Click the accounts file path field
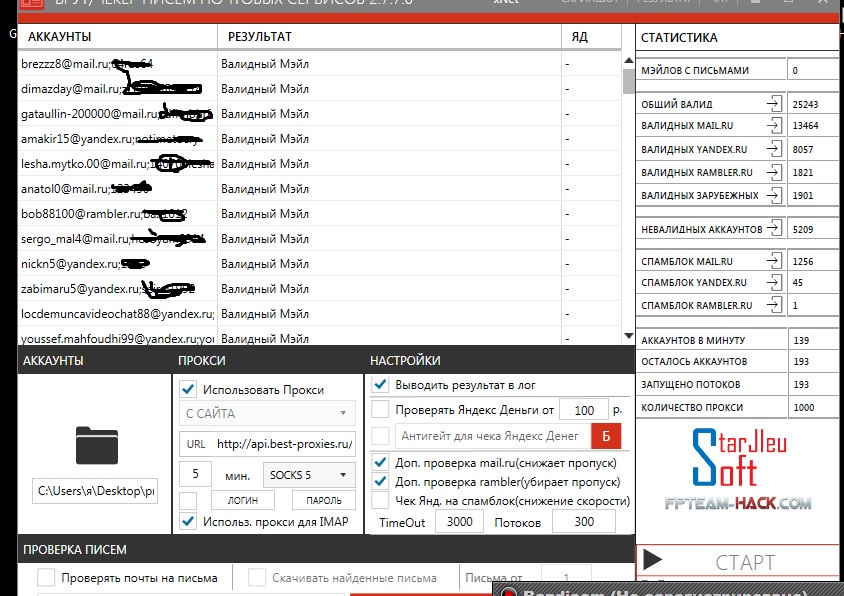Screen dimensions: 844x596 click(x=95, y=491)
